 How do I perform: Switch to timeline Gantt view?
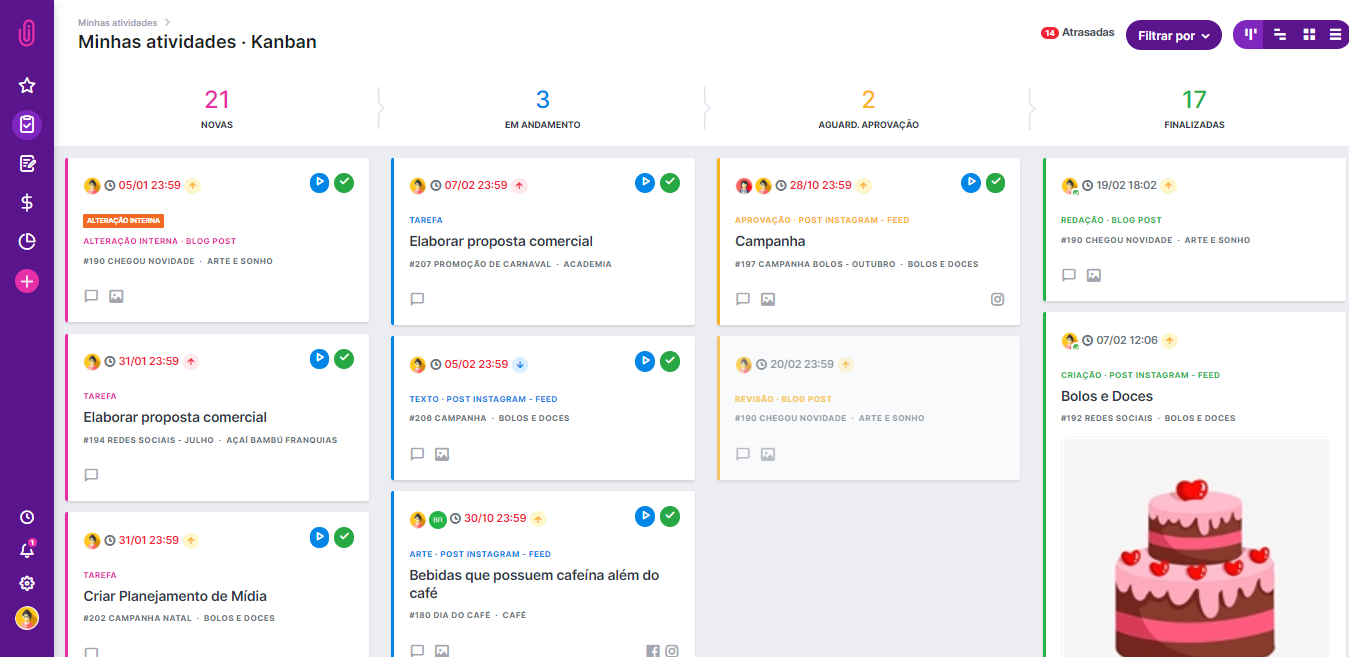1279,35
